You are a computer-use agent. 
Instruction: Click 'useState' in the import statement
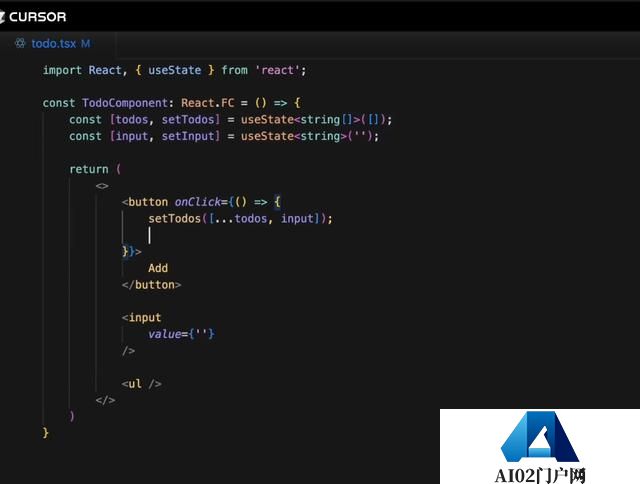[174, 70]
